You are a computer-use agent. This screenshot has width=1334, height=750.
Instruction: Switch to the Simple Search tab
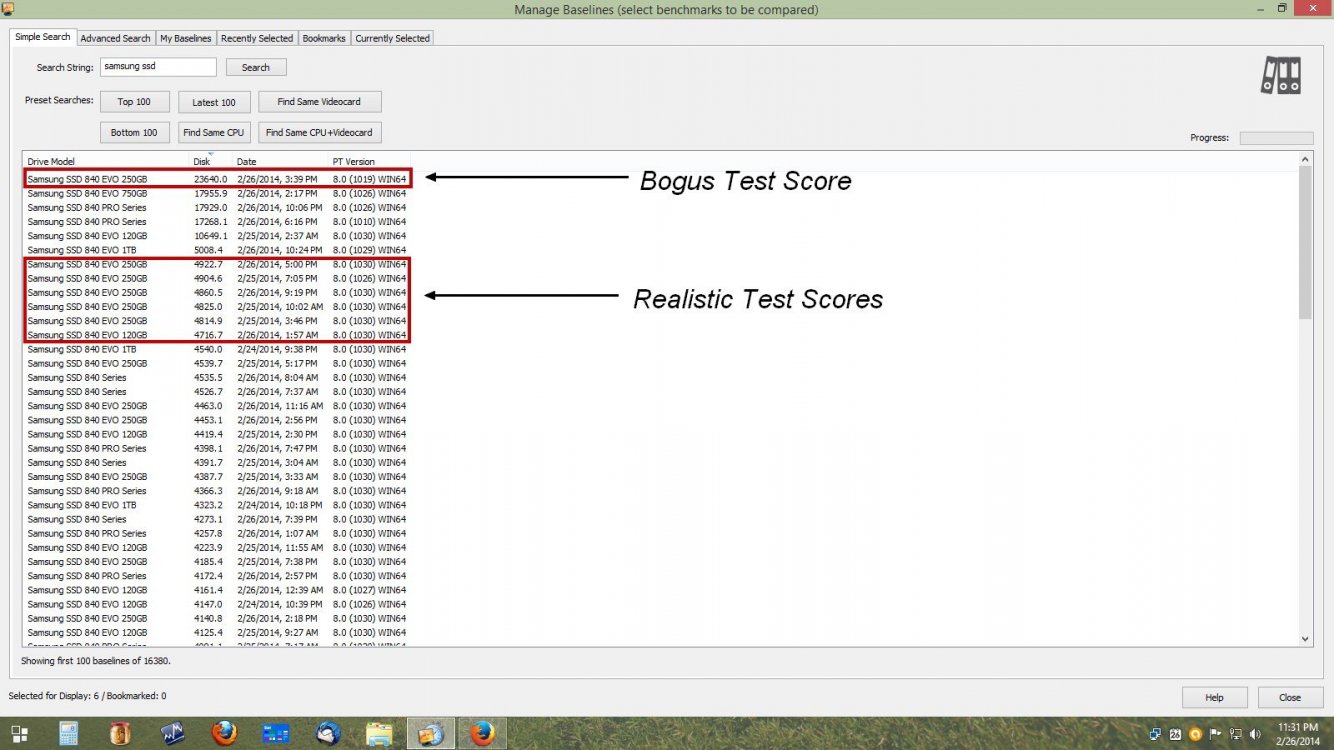(x=43, y=37)
